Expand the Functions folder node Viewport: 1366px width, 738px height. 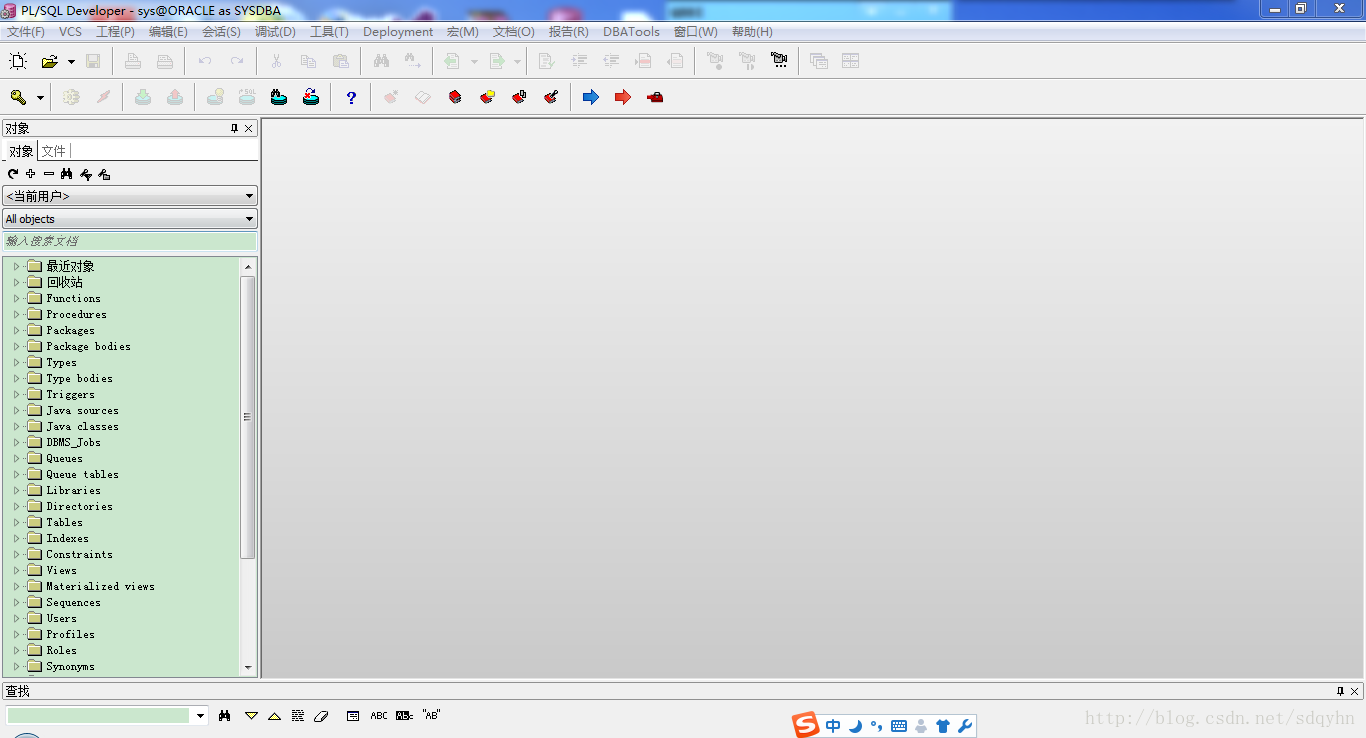click(16, 298)
